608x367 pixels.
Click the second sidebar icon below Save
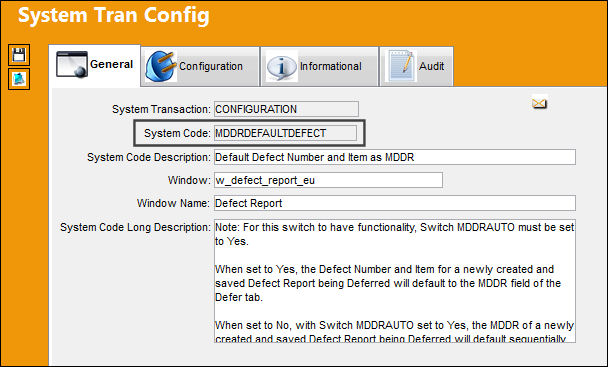tap(19, 79)
